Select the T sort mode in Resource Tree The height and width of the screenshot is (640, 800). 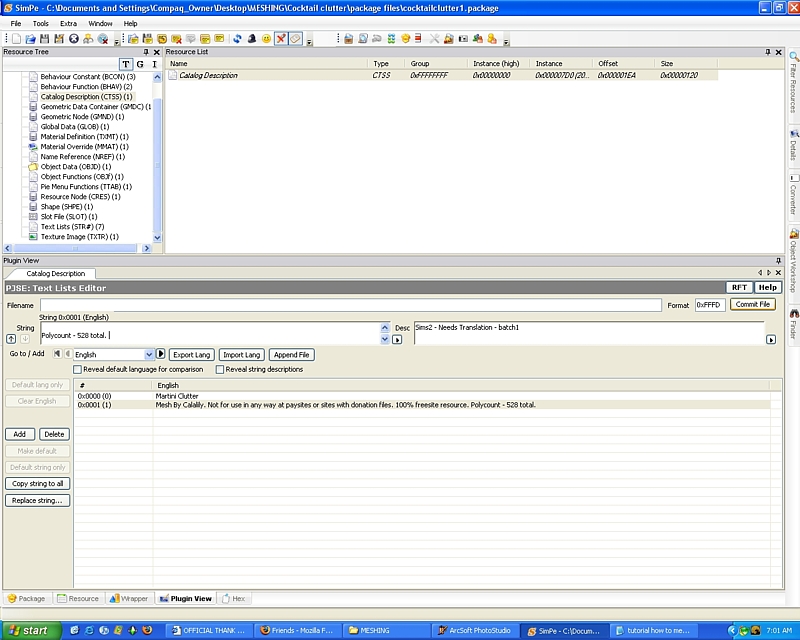[x=126, y=64]
